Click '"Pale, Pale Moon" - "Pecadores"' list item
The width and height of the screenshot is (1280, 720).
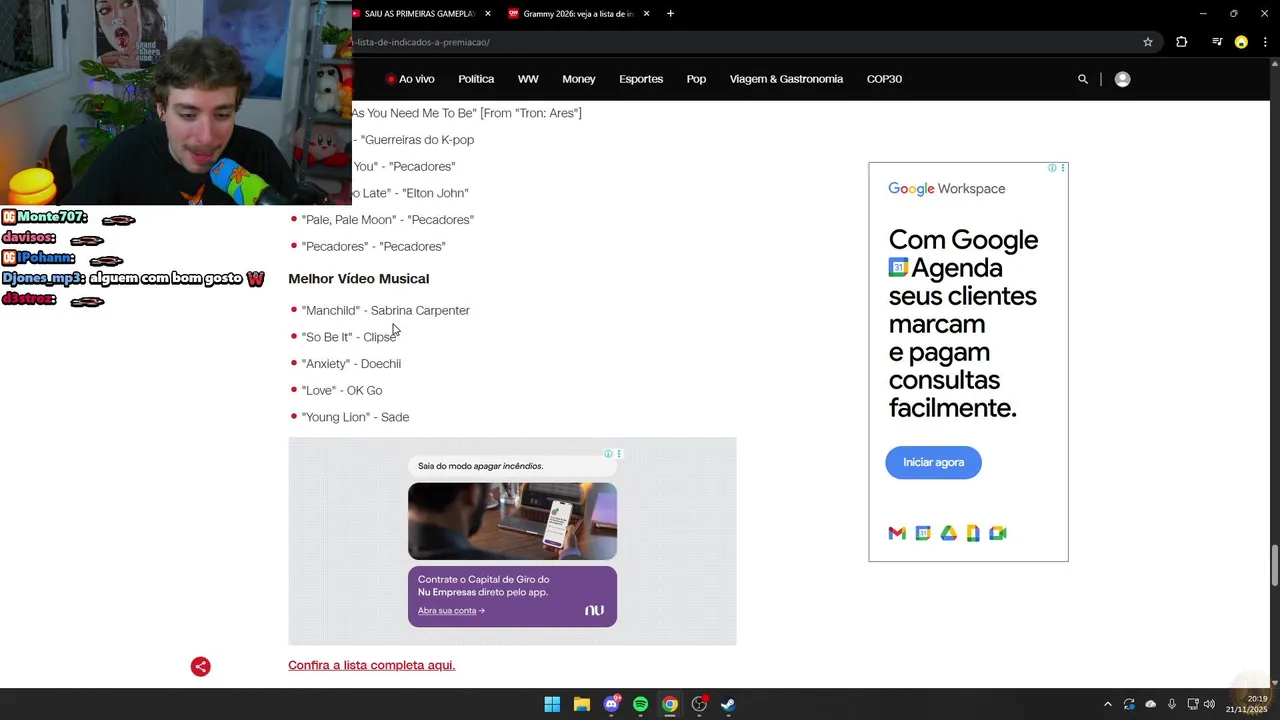388,220
